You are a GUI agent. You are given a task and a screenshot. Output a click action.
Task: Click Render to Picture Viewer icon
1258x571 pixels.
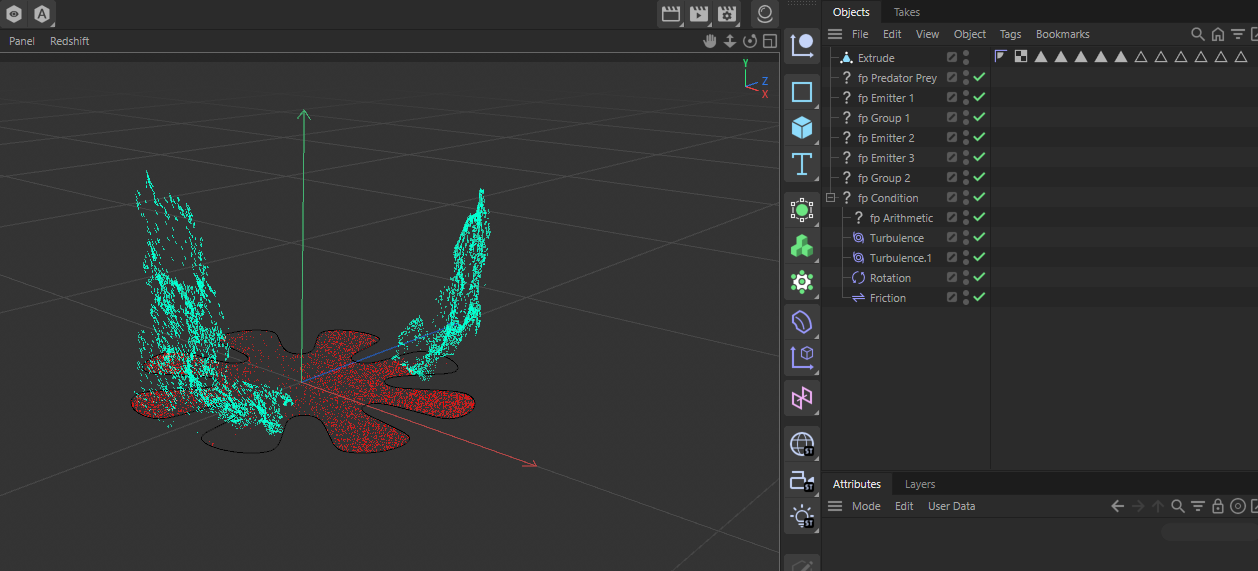click(x=698, y=14)
